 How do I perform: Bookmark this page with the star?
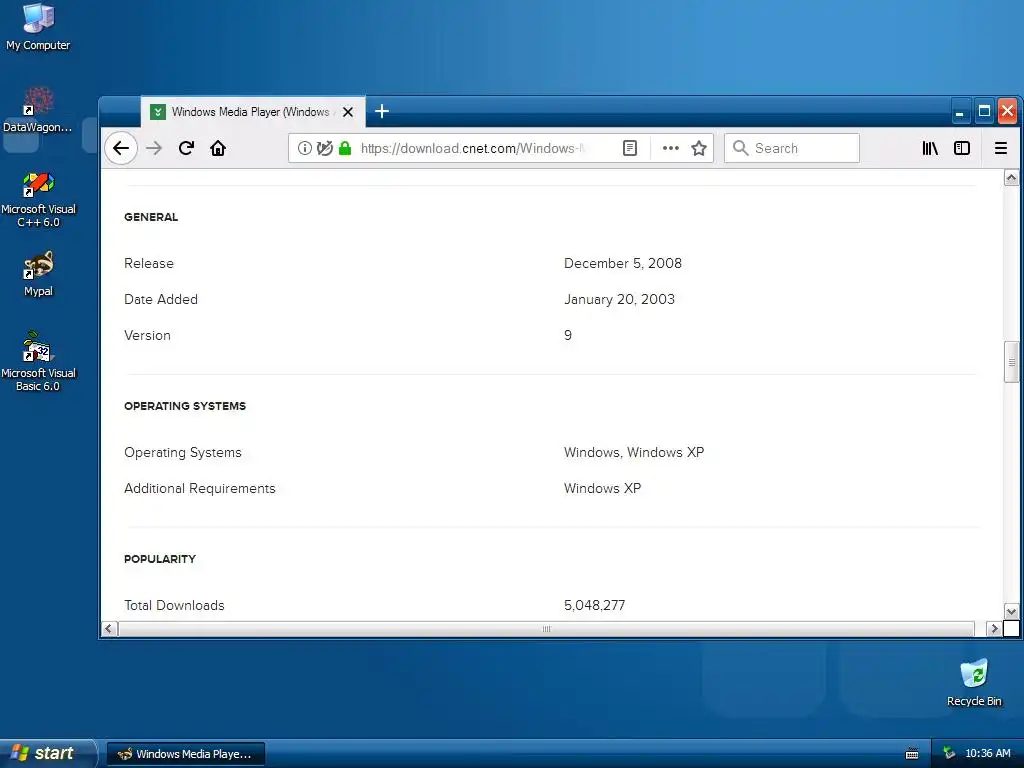tap(699, 148)
